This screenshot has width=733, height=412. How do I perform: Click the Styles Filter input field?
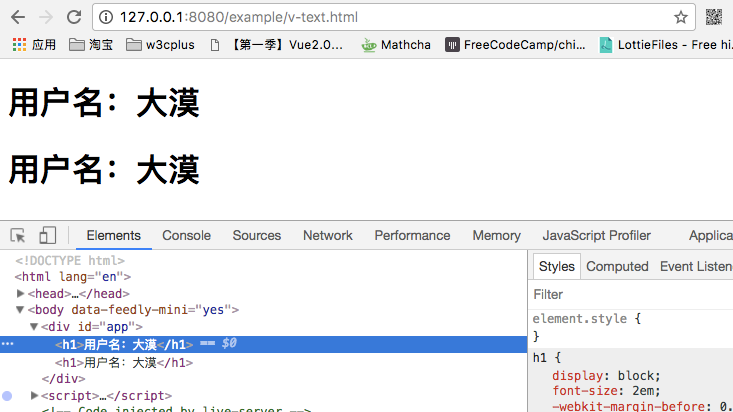(631, 295)
